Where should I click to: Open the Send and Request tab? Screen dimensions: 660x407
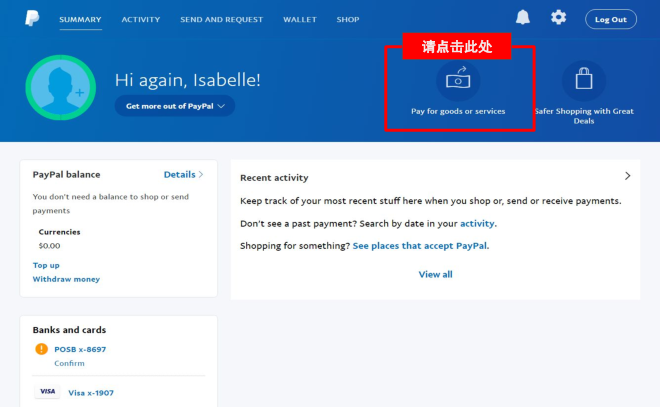[x=221, y=19]
